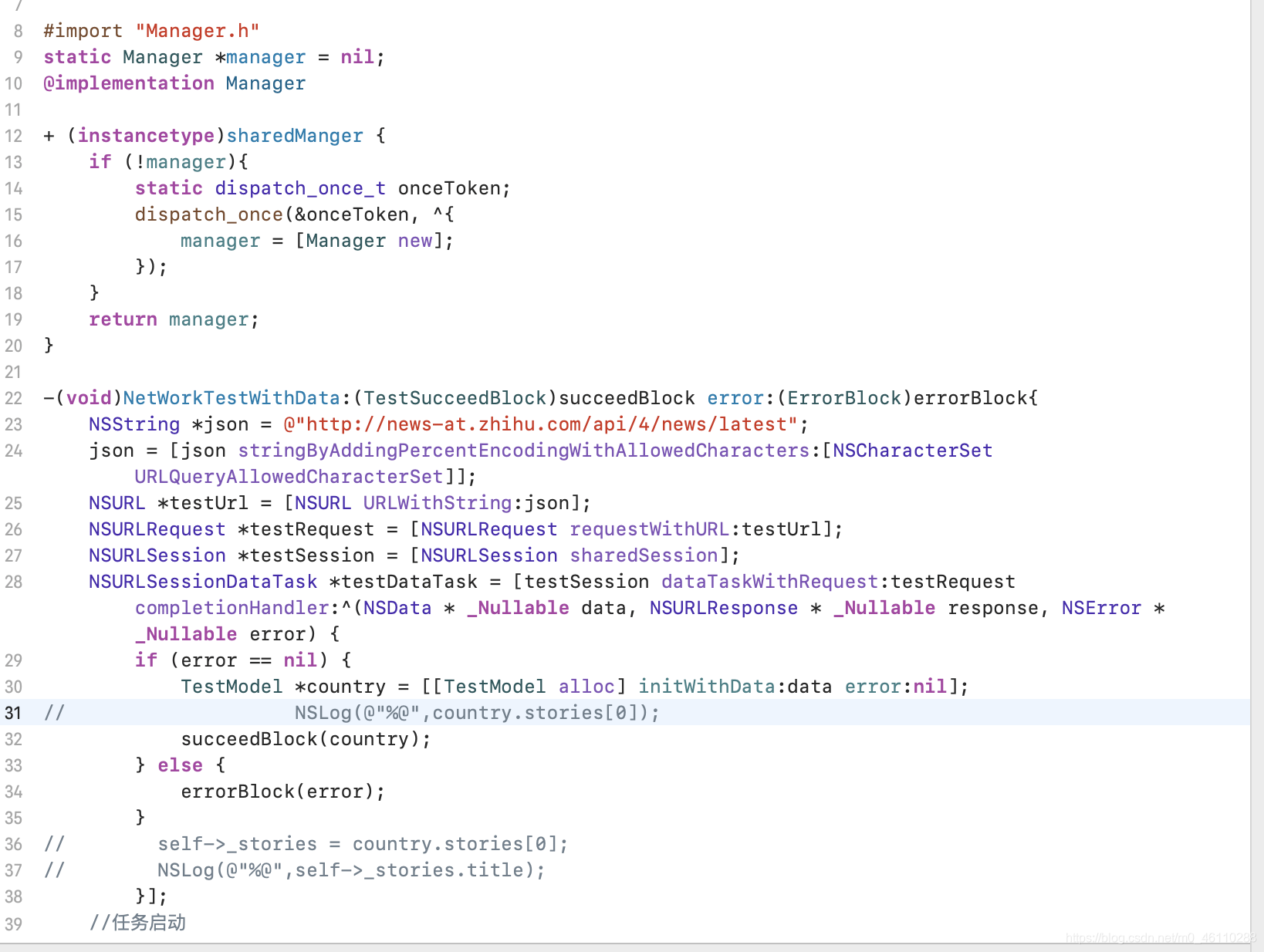Click errorBlock(error) call
Viewport: 1264px width, 952px height.
[x=282, y=792]
